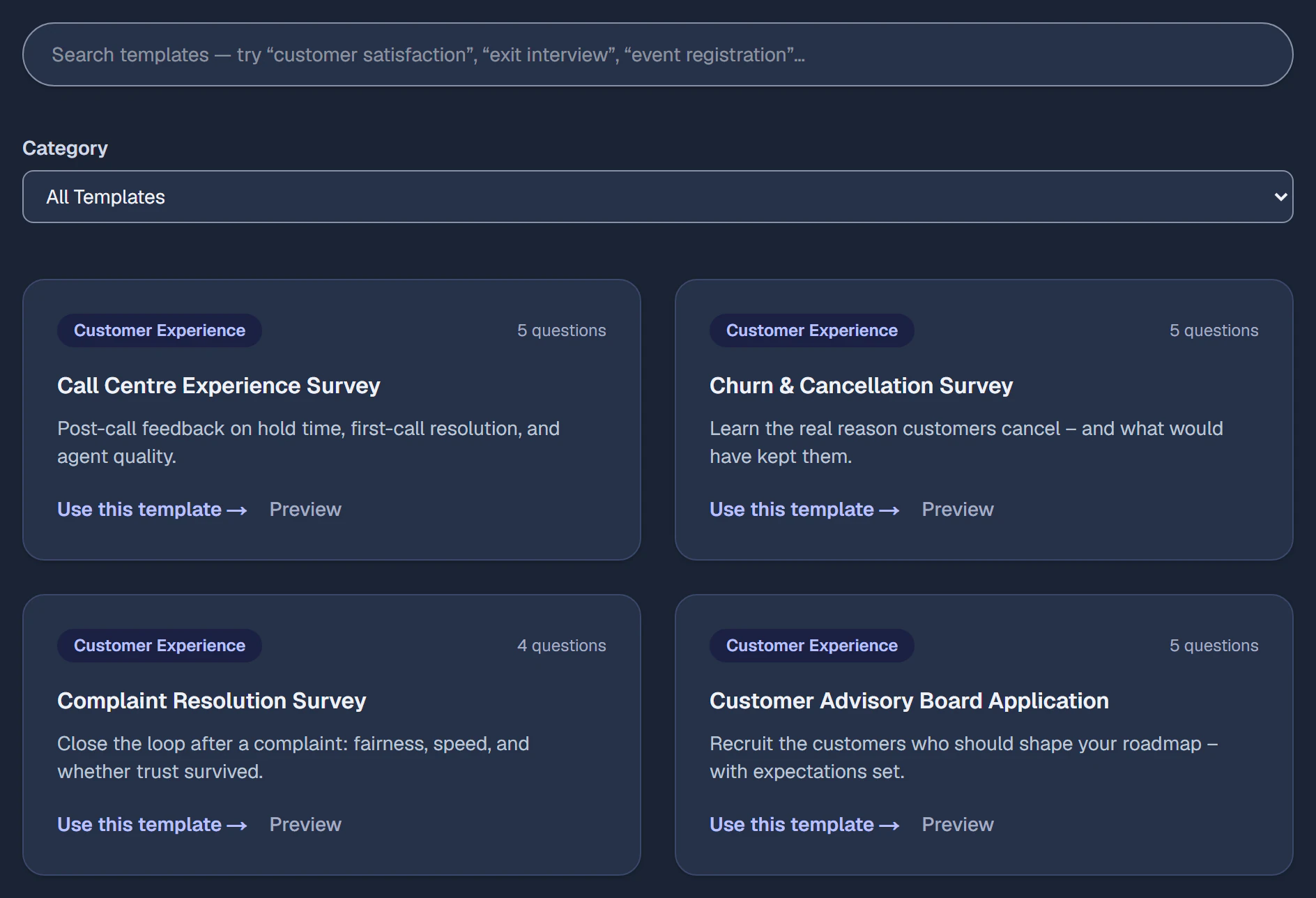
Task: Preview the Churn & Cancellation Survey
Action: pyautogui.click(x=958, y=510)
